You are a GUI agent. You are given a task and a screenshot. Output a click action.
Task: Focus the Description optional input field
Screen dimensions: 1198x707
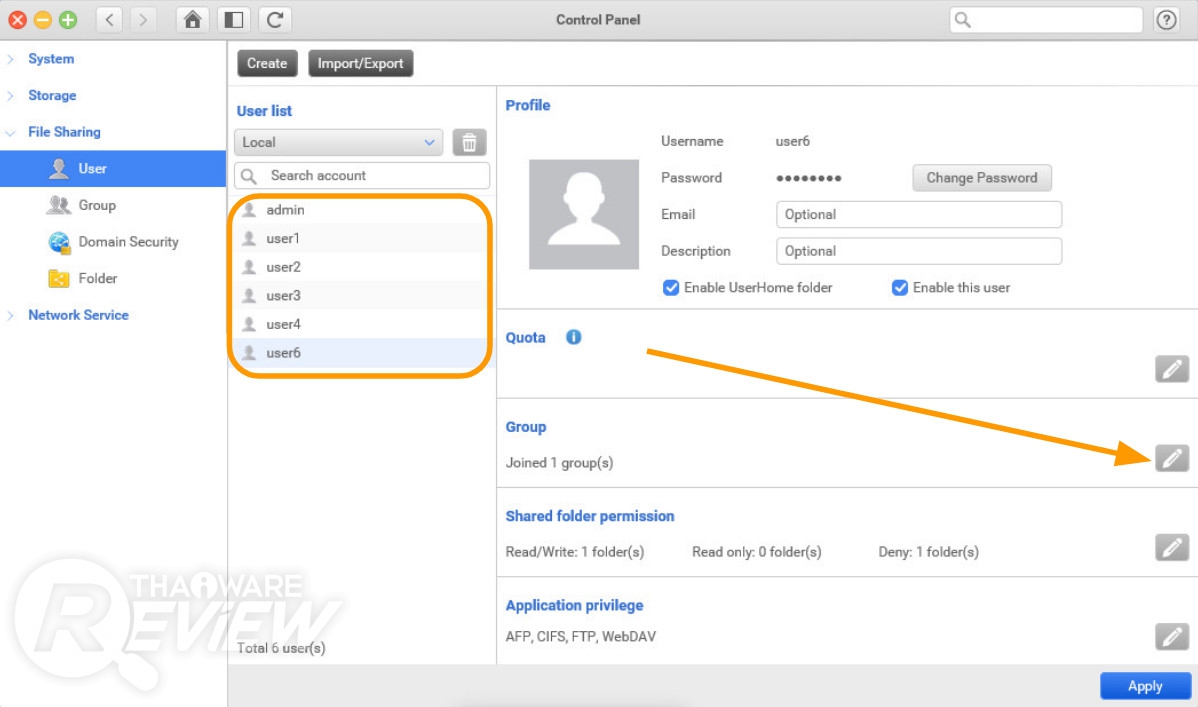tap(919, 251)
